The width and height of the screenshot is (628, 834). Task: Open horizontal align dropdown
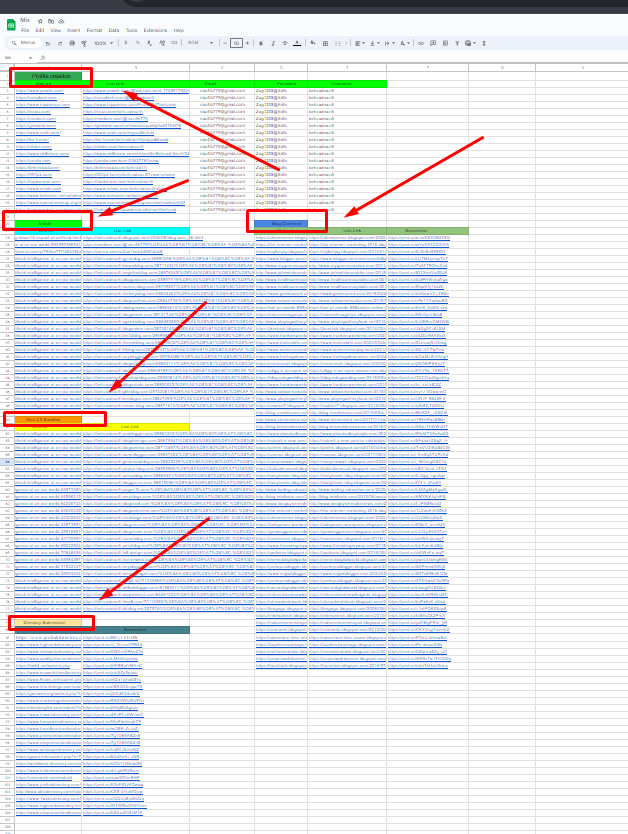tap(360, 43)
